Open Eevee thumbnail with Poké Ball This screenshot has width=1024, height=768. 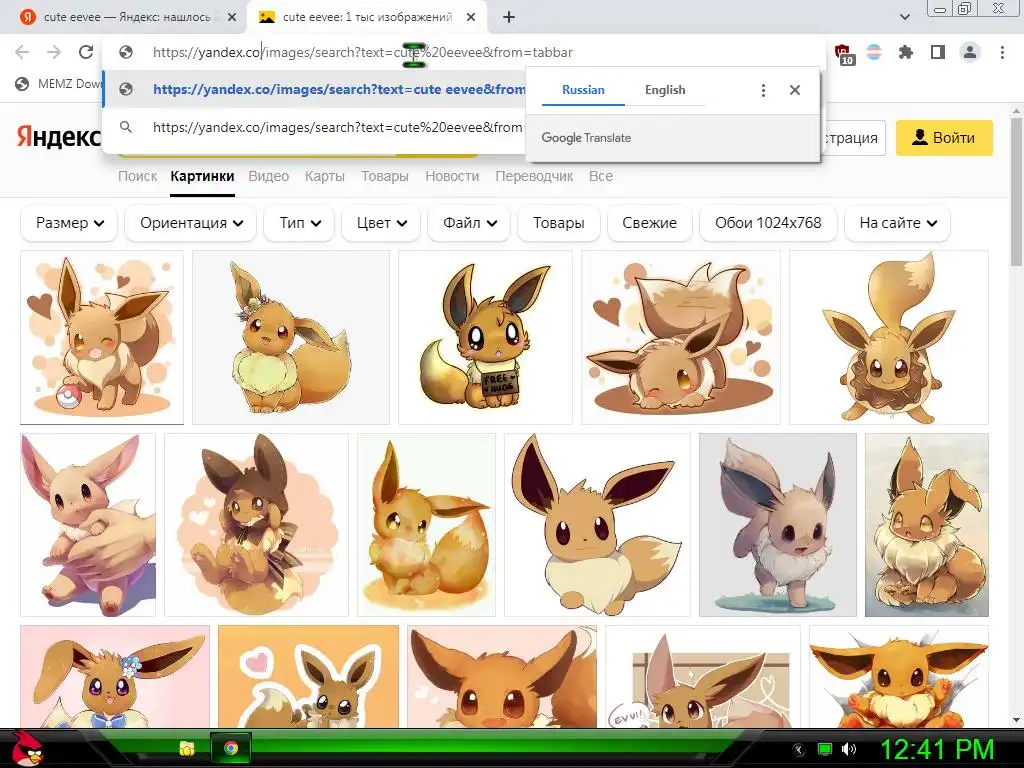pyautogui.click(x=102, y=337)
